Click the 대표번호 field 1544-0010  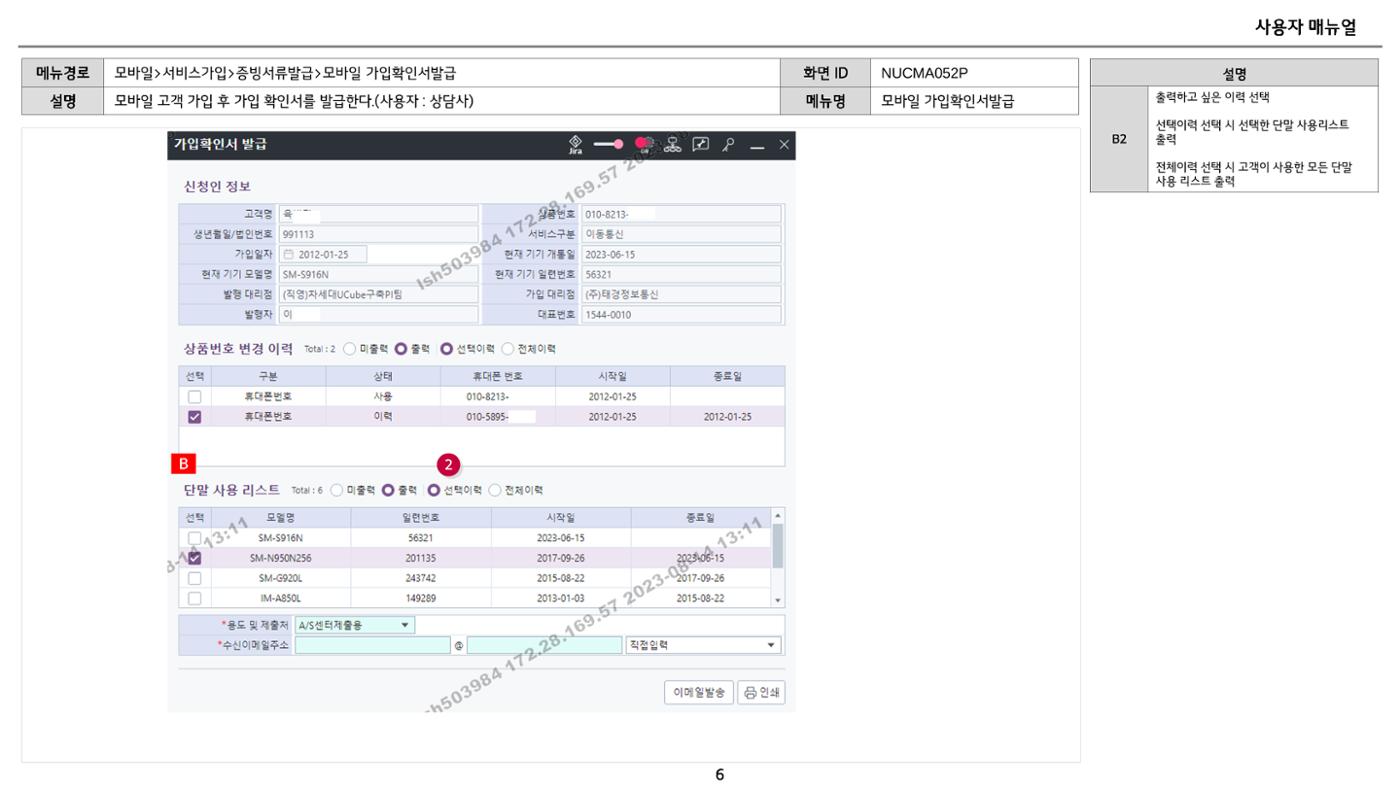681,314
